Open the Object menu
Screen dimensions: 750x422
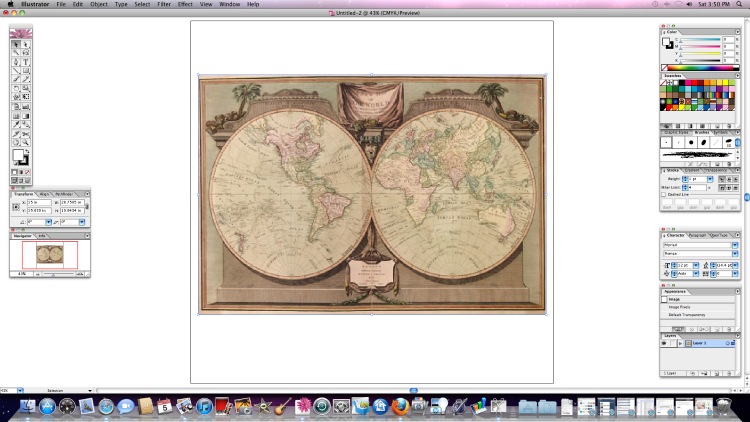99,4
